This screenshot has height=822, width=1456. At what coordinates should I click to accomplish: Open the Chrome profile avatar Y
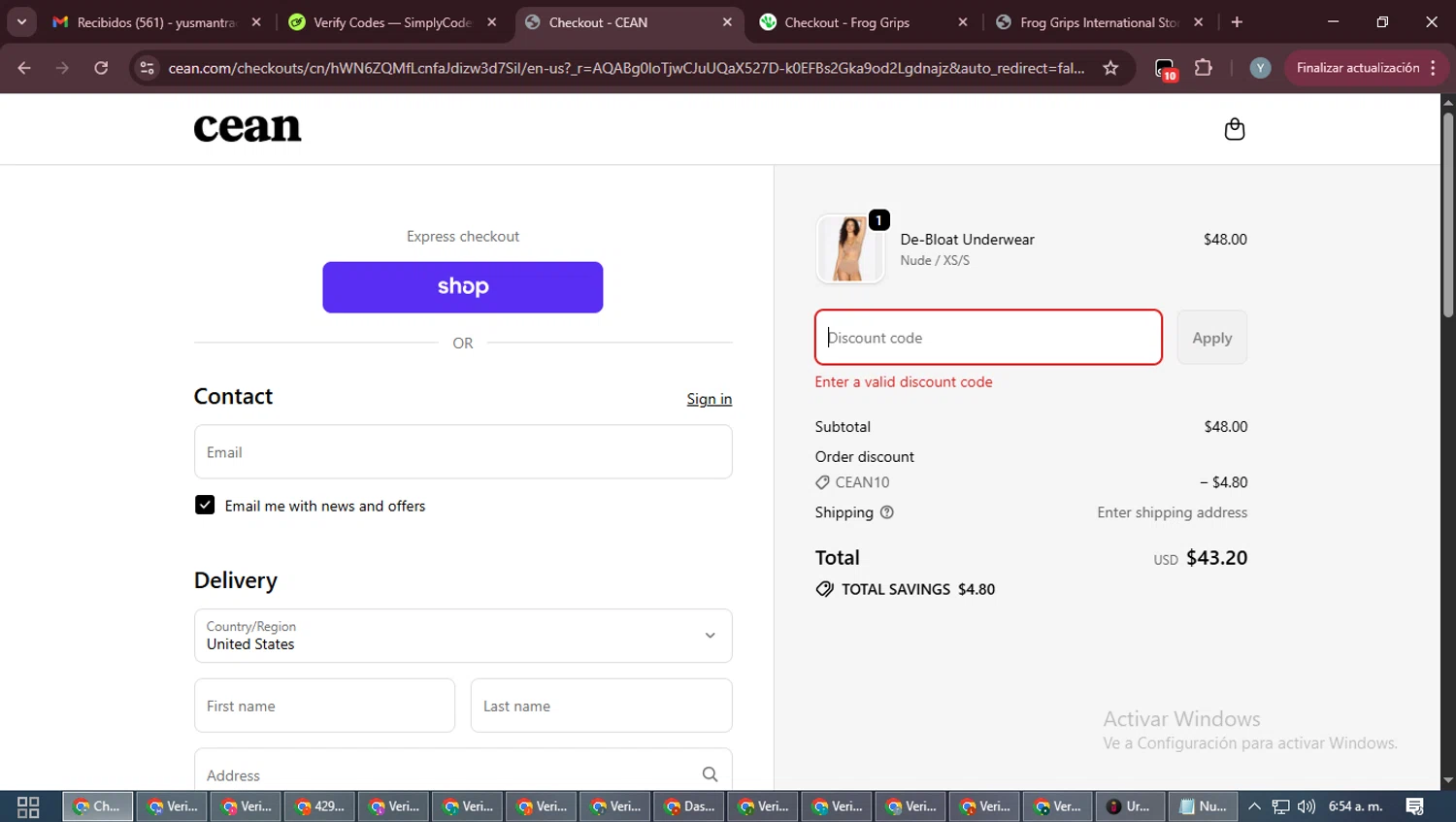pyautogui.click(x=1260, y=68)
